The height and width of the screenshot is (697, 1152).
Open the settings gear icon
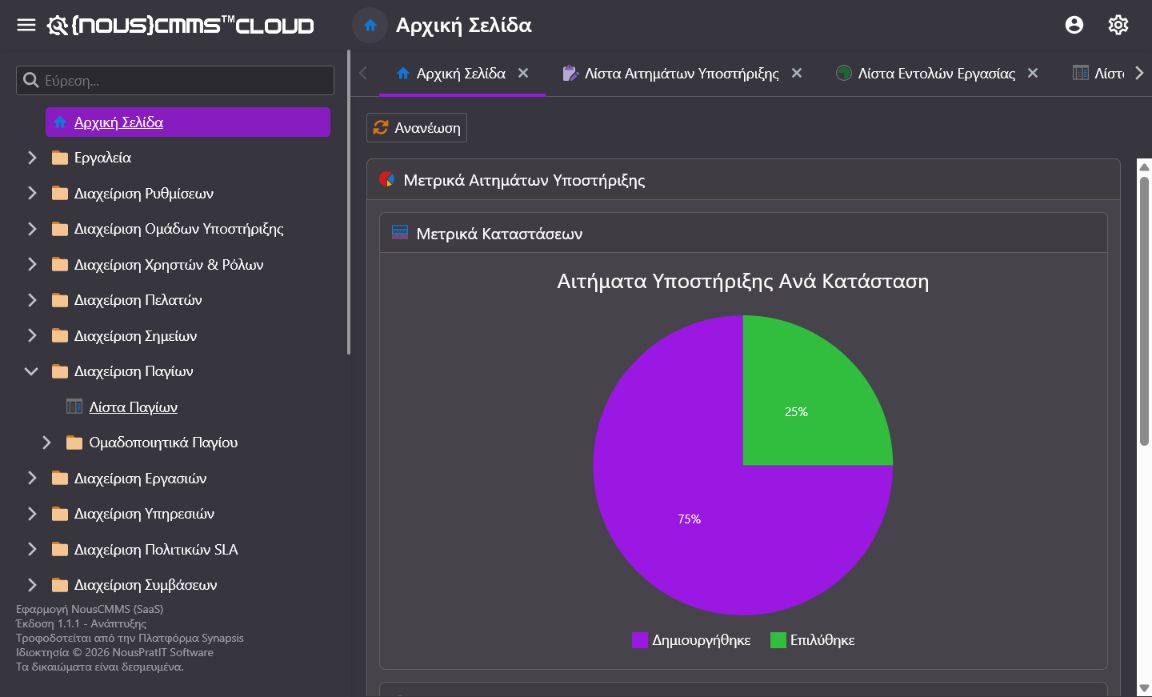point(1118,25)
